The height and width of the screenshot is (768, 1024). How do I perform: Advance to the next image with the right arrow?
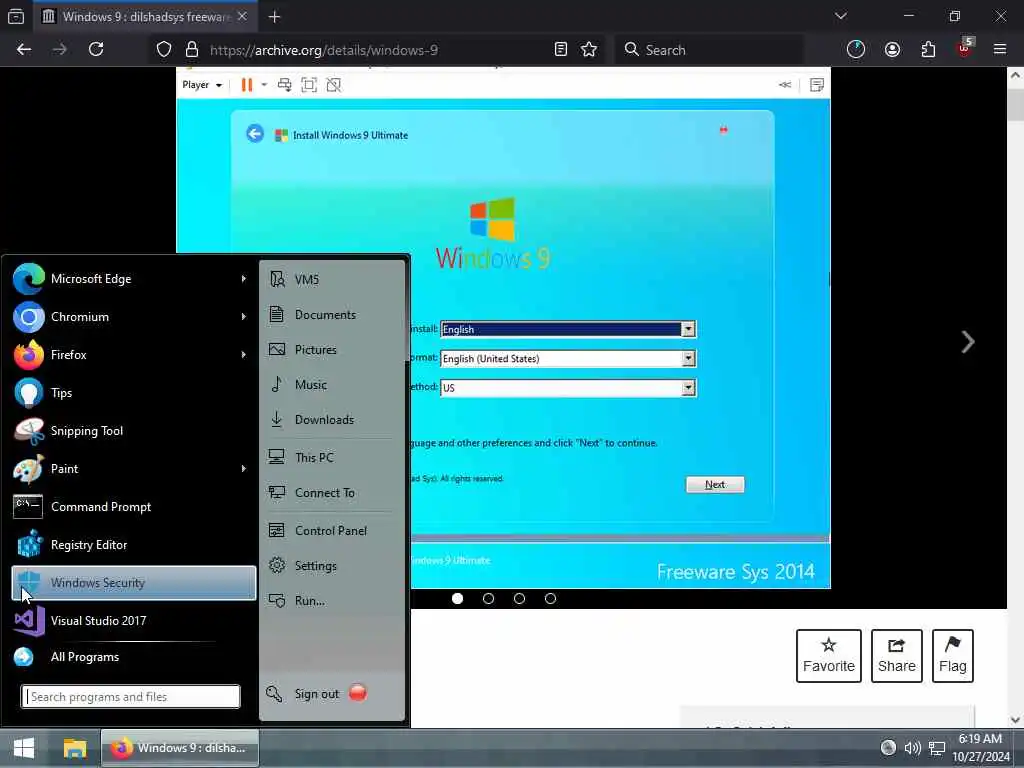[968, 342]
